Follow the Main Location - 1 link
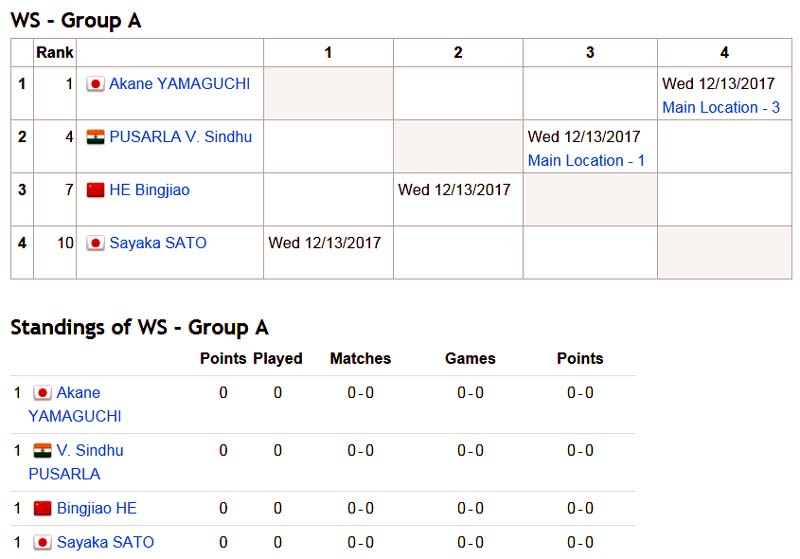 click(586, 161)
